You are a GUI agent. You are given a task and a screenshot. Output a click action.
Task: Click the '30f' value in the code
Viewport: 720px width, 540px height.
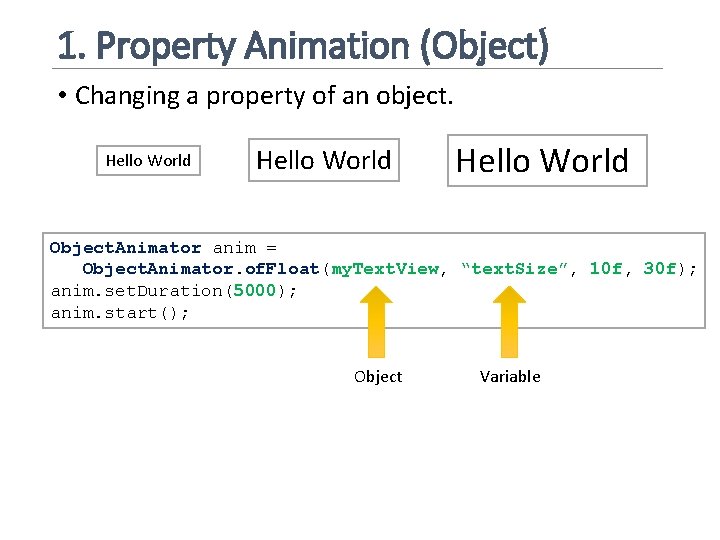660,268
